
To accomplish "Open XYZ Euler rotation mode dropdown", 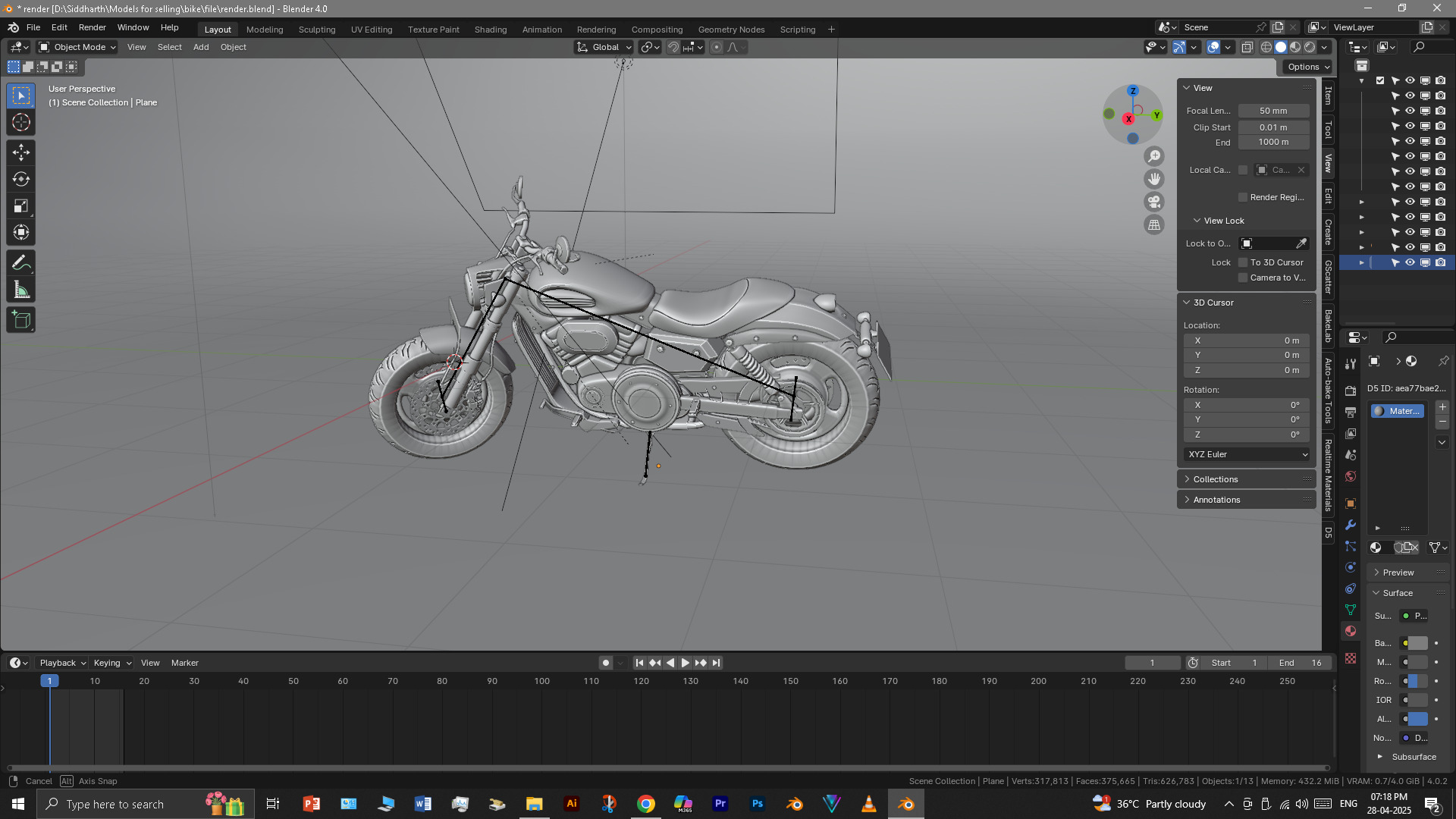I will tap(1247, 454).
